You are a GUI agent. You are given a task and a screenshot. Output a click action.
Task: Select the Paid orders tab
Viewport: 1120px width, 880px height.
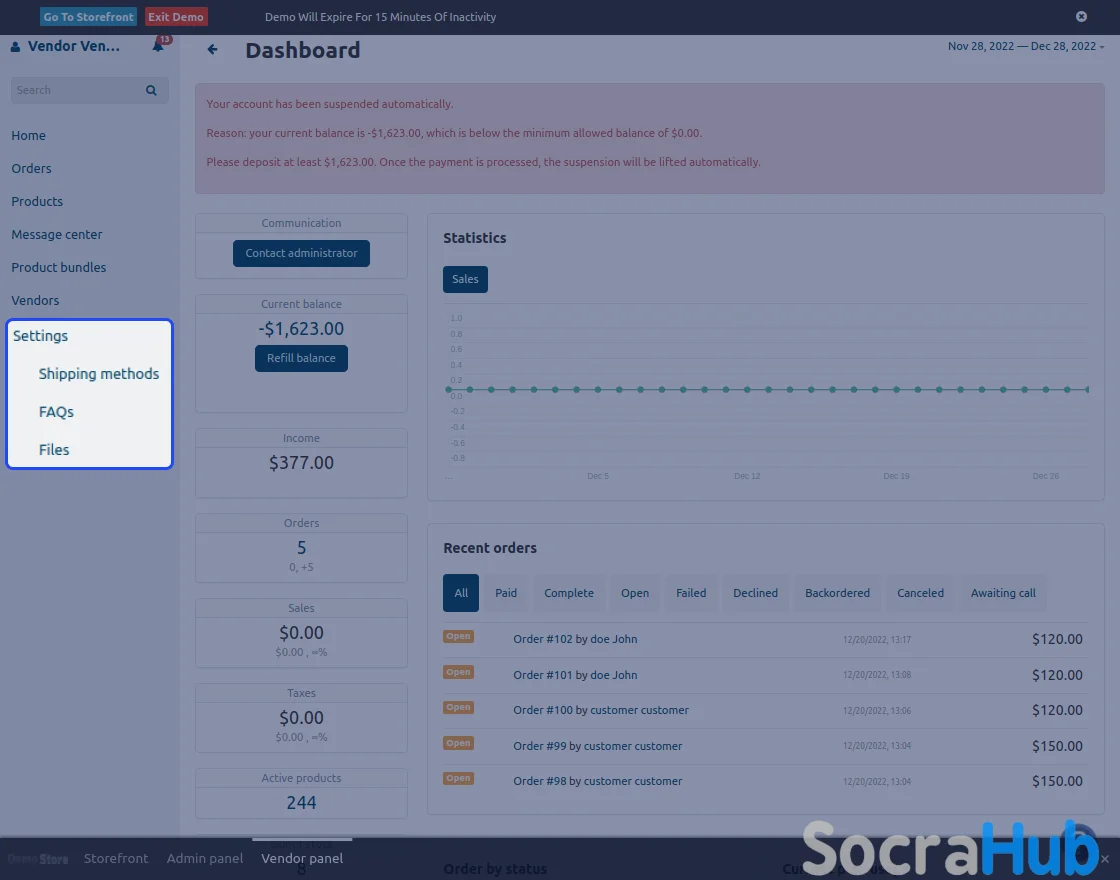(x=506, y=593)
